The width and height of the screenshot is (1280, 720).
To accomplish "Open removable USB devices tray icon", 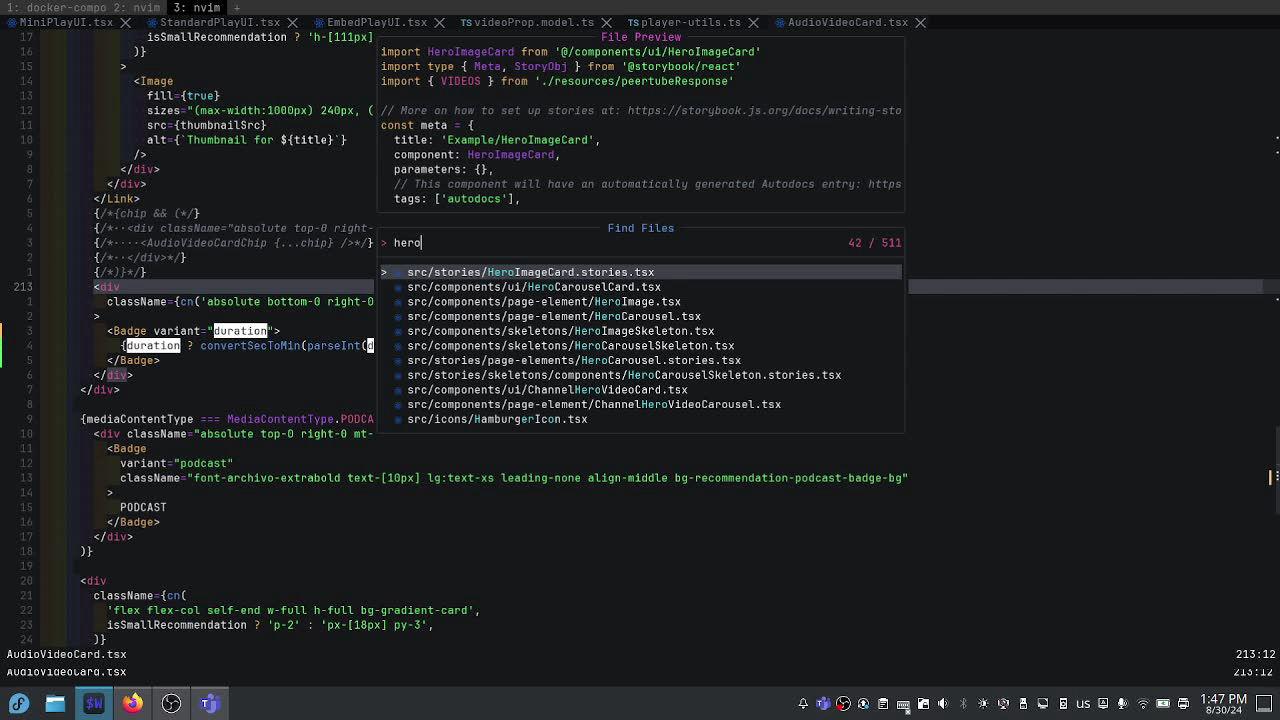I will (x=1023, y=704).
